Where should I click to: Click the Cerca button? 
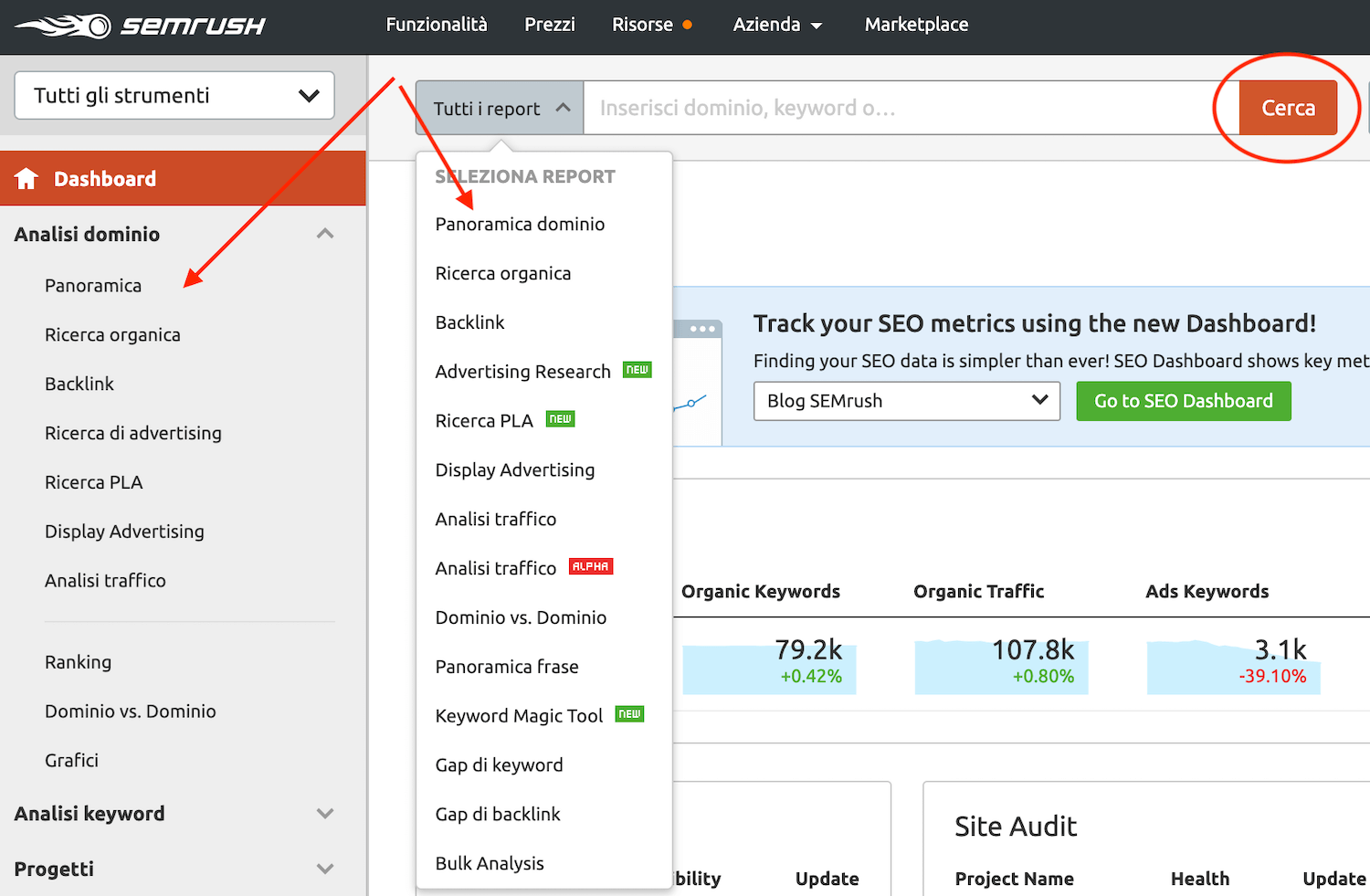click(x=1288, y=108)
